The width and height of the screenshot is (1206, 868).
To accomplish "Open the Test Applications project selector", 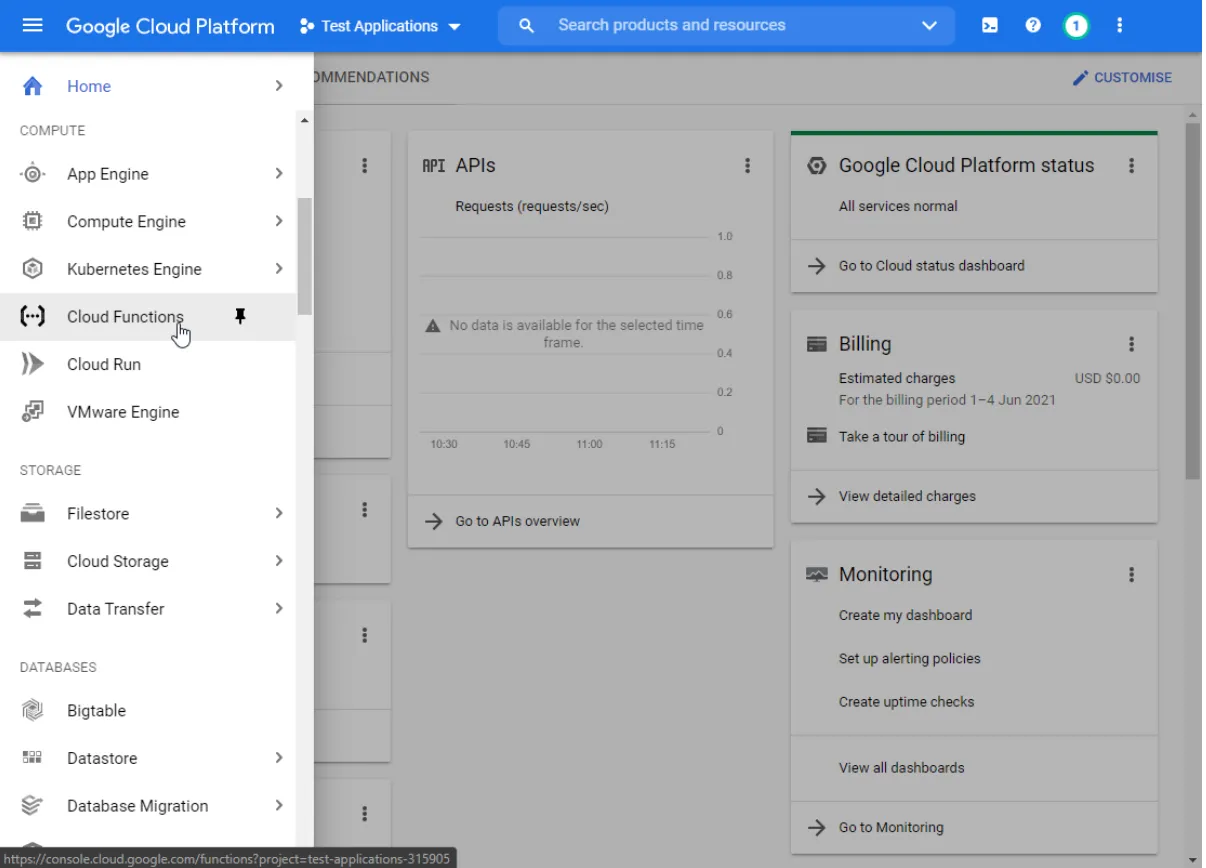I will point(380,26).
